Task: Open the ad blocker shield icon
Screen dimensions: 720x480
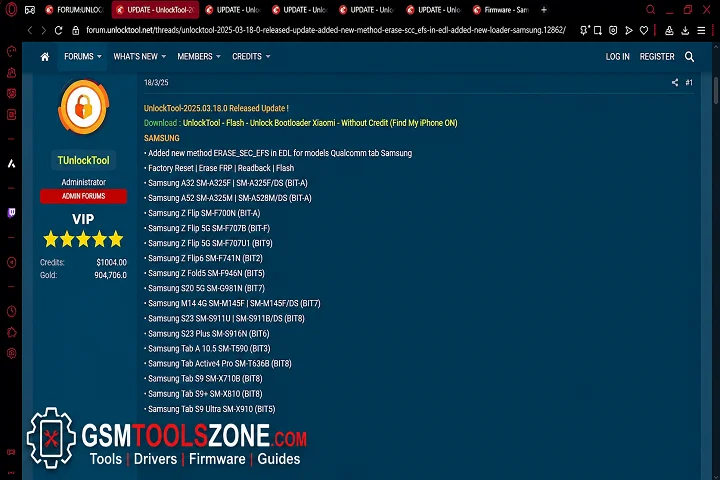Action: [613, 30]
